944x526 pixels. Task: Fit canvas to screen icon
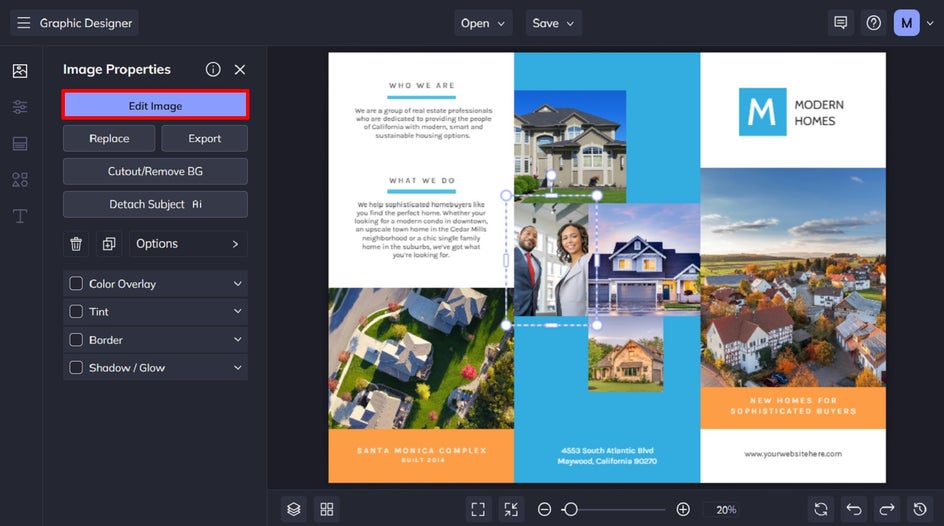pyautogui.click(x=478, y=509)
